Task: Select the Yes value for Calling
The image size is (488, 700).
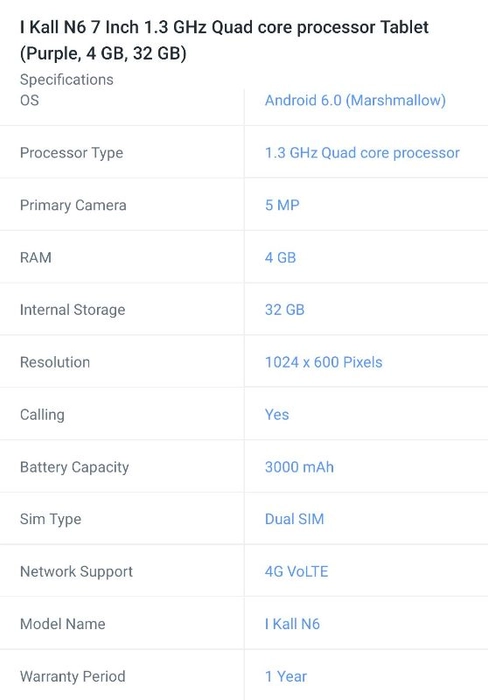Action: (x=277, y=414)
